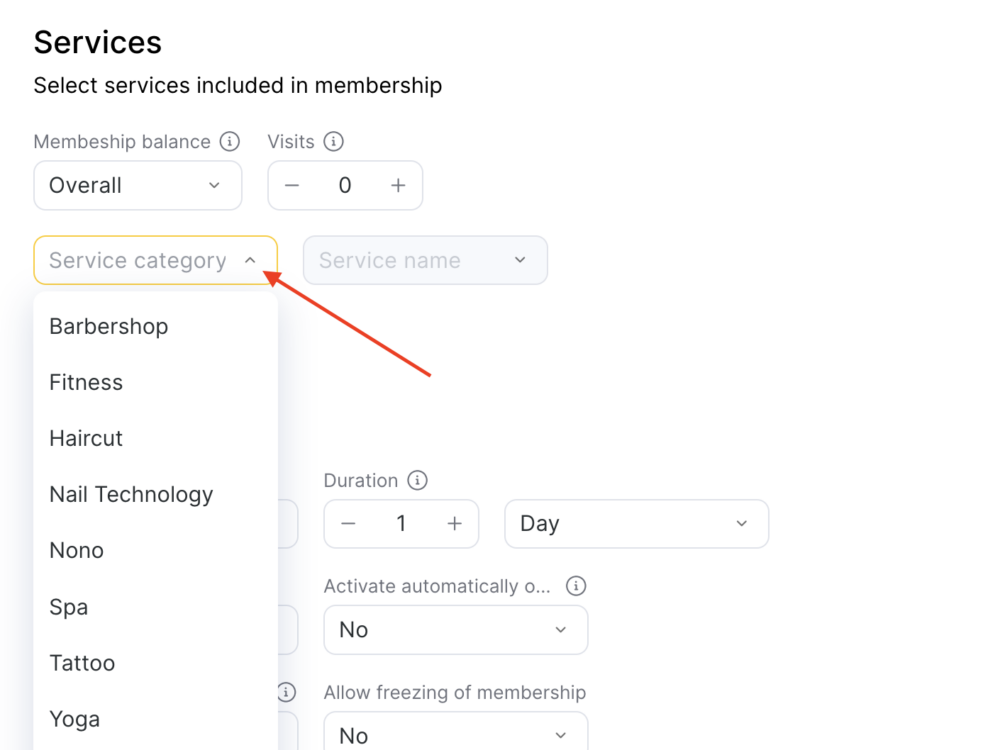
Task: Click info icon beside Visits label
Action: 333,141
